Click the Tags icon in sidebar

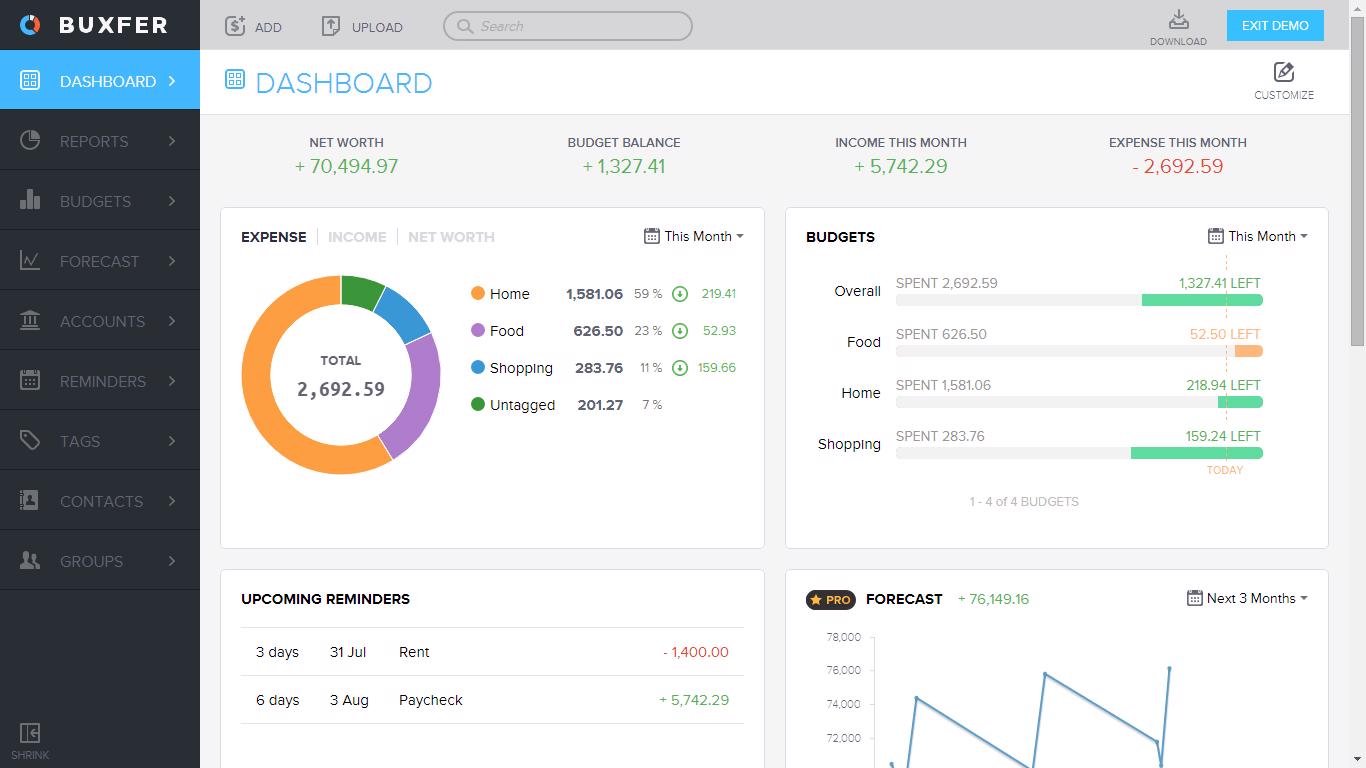pos(30,440)
